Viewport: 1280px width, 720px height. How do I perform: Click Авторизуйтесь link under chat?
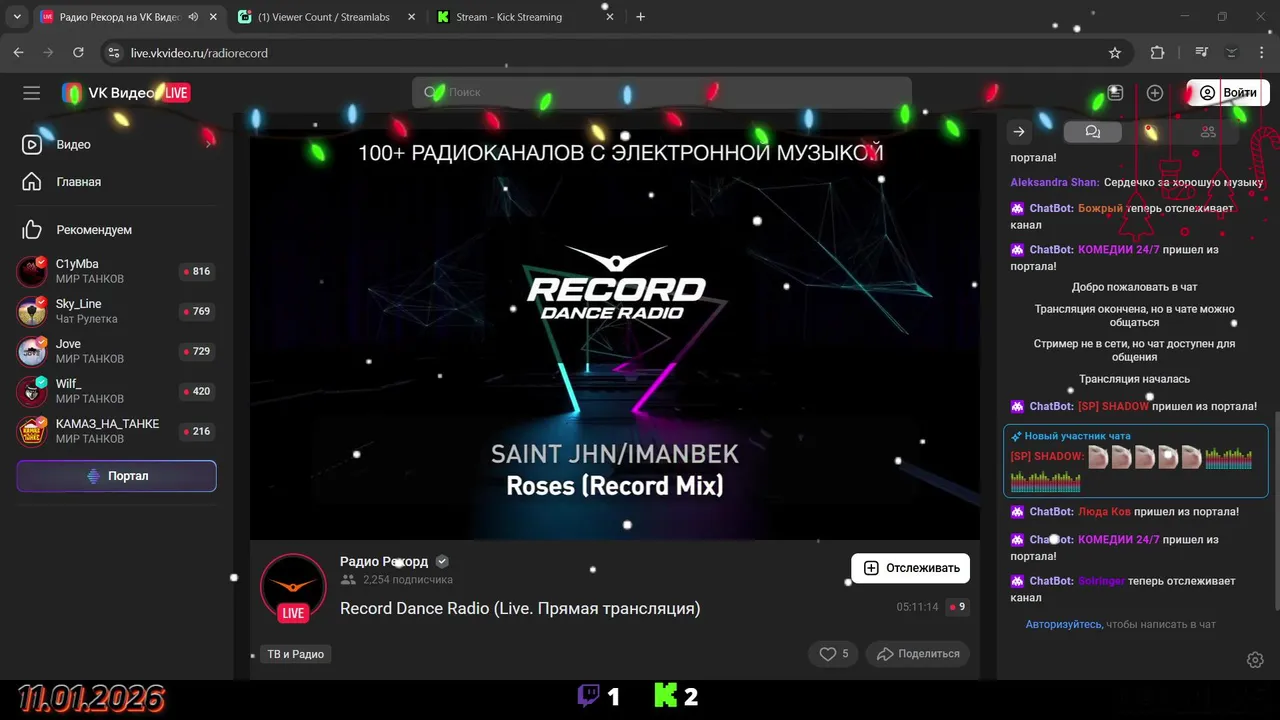pos(1064,624)
